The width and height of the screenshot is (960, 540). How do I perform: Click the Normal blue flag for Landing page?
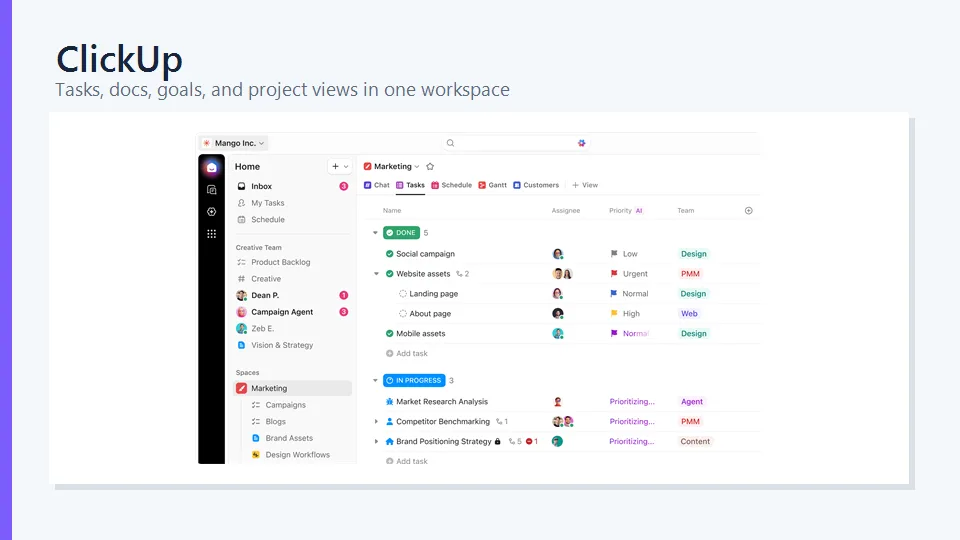pos(614,294)
